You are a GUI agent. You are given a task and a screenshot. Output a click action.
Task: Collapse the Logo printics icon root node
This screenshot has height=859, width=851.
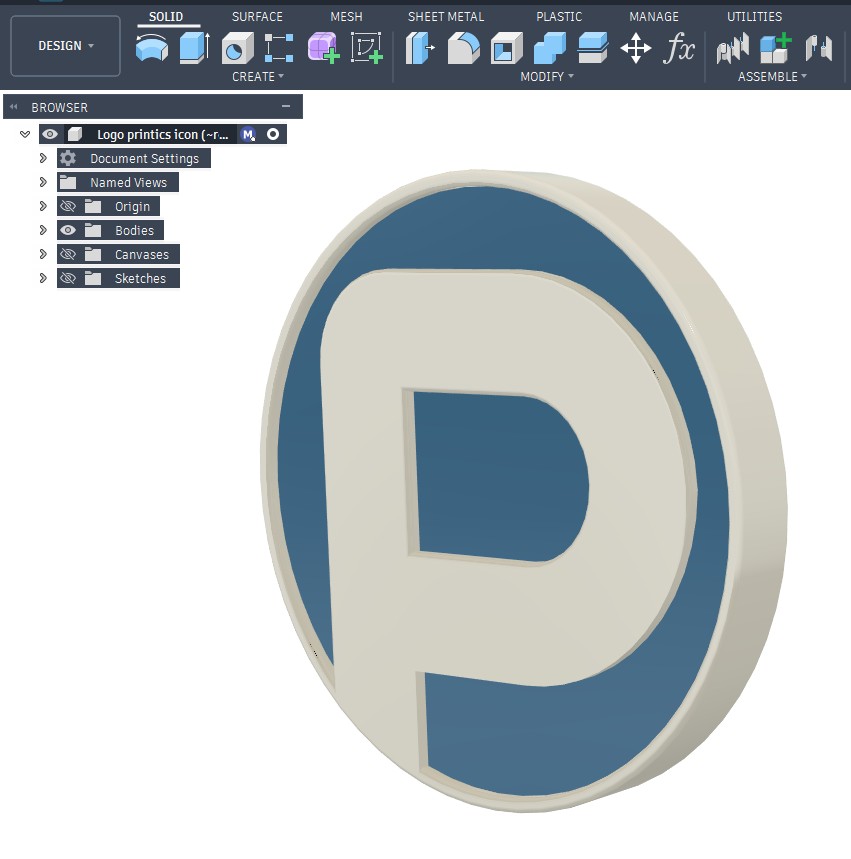25,134
